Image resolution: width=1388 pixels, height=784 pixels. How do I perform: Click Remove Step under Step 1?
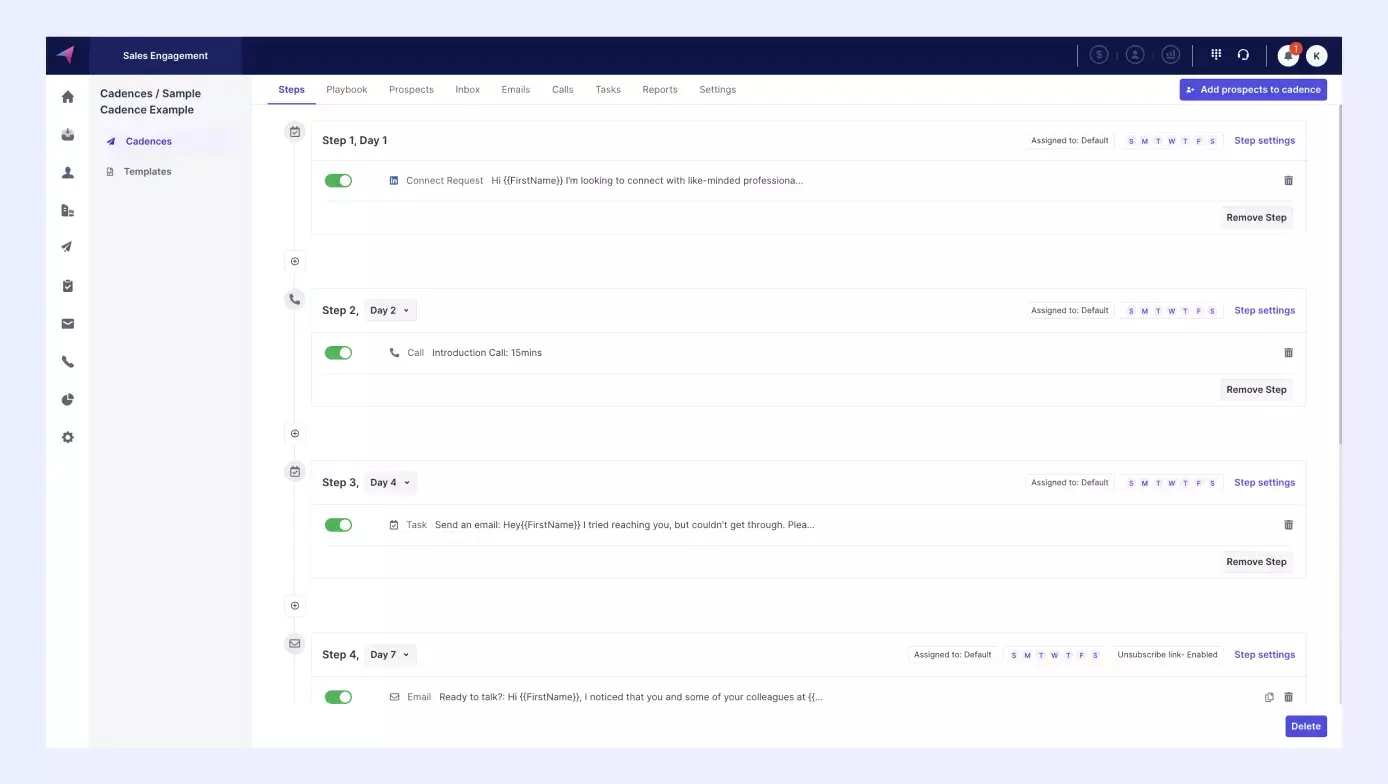1256,217
